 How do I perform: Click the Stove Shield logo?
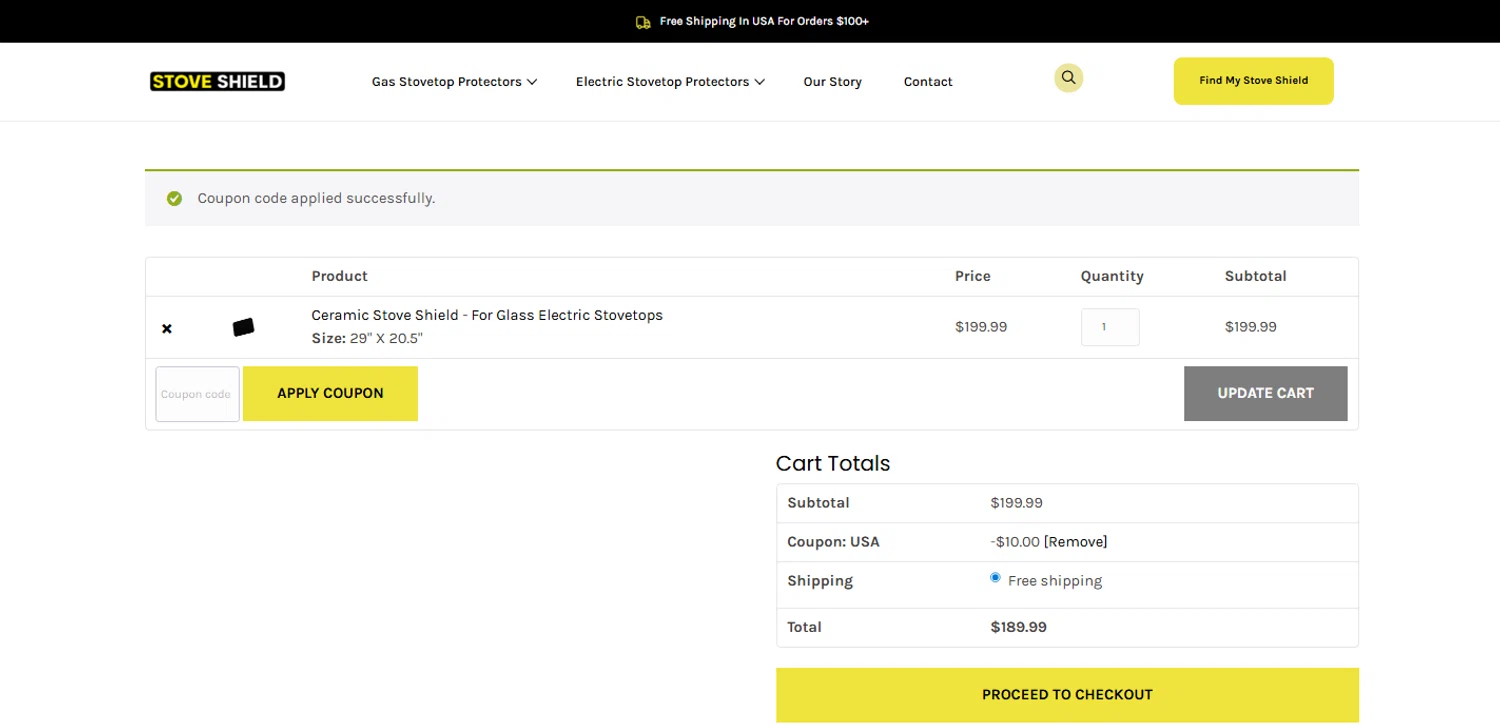pyautogui.click(x=217, y=81)
